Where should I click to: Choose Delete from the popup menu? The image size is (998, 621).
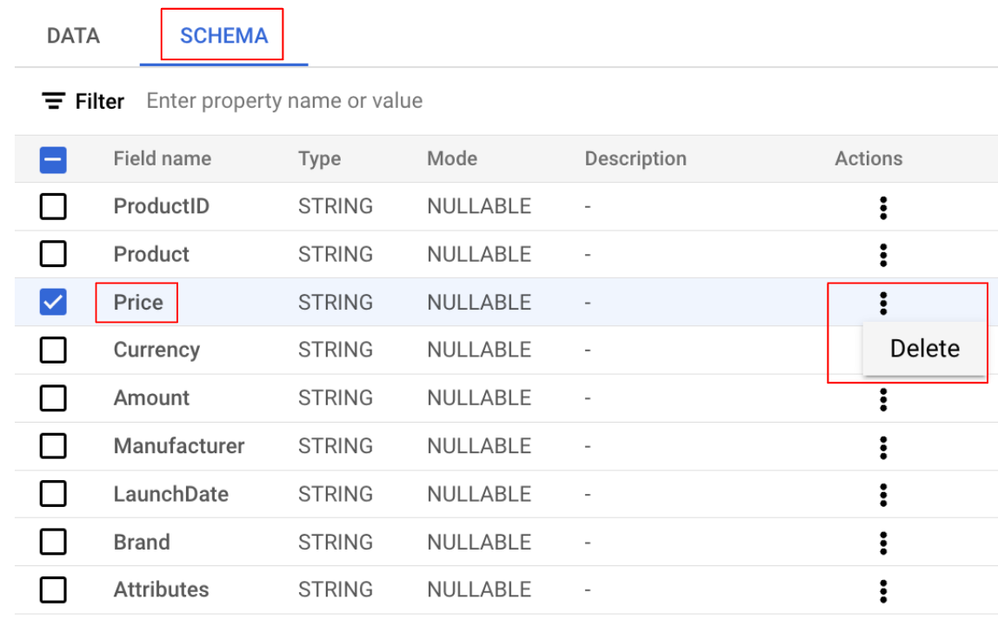[924, 349]
